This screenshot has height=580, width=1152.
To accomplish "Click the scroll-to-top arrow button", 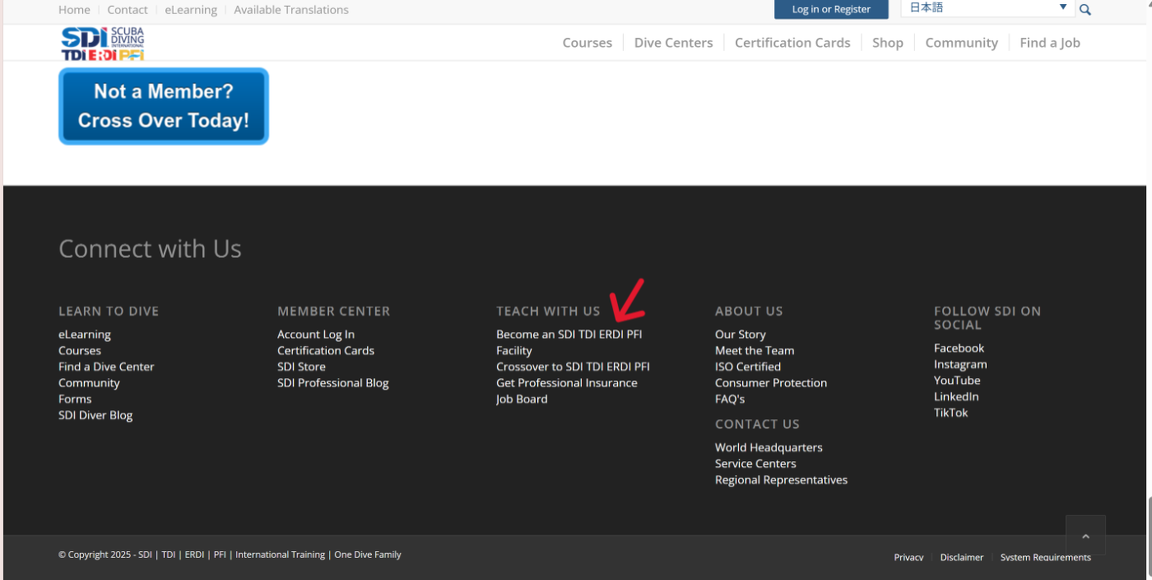I will click(x=1085, y=535).
